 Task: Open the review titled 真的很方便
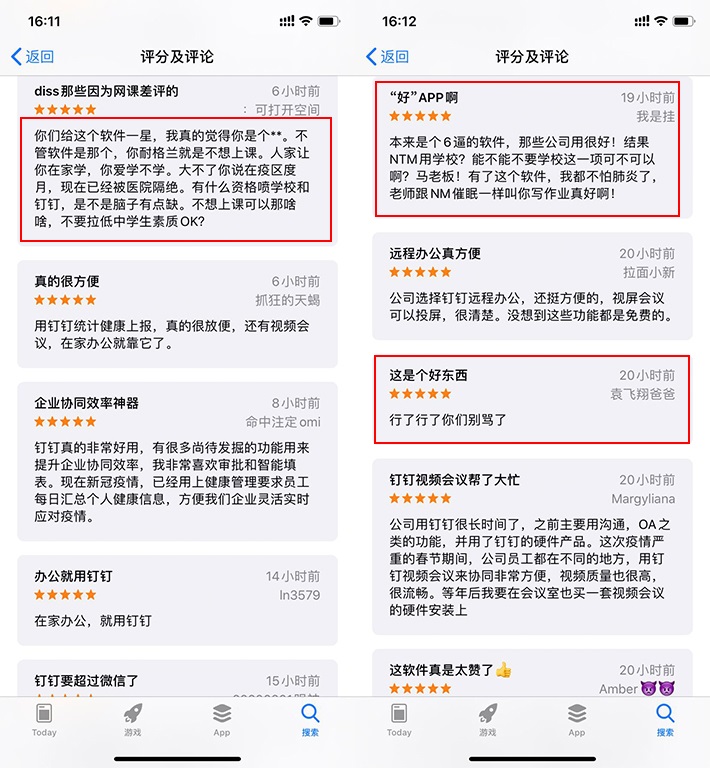click(177, 314)
